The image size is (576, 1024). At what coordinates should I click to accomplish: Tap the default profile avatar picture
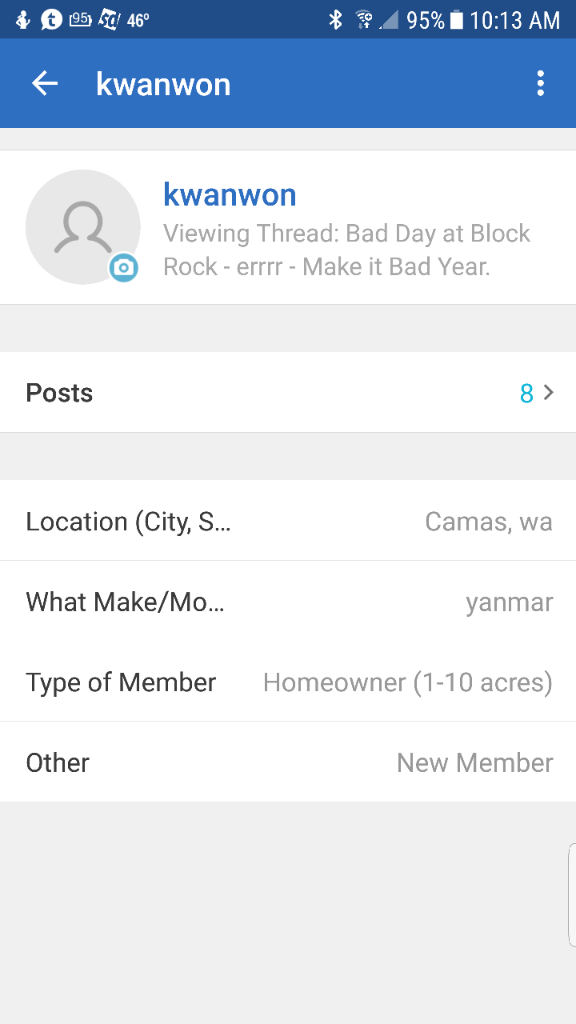coord(83,227)
